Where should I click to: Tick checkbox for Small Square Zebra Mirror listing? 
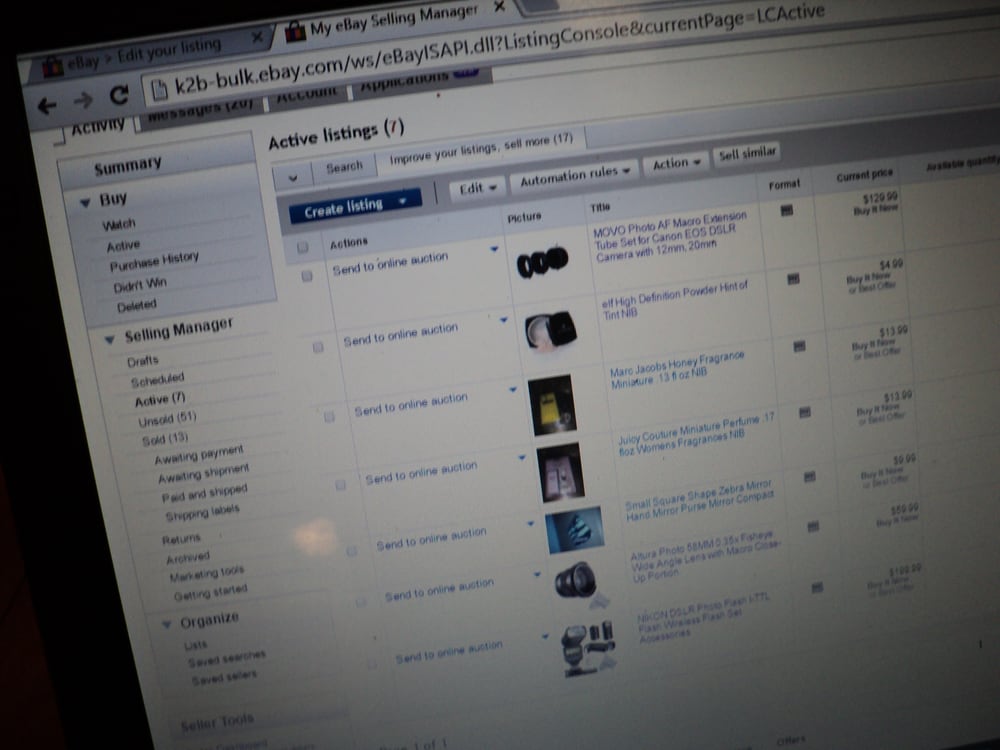351,550
